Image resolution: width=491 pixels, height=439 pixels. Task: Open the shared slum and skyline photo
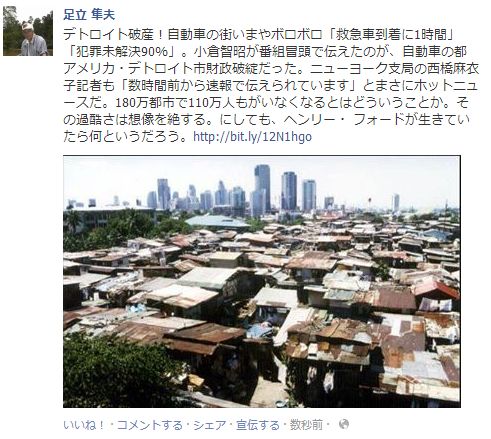click(x=262, y=282)
